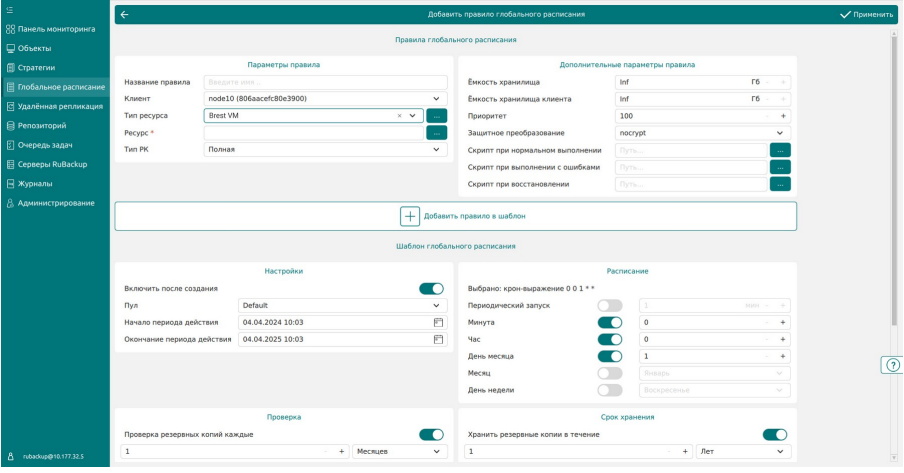
Task: Click the Название правила input field
Action: pos(325,82)
